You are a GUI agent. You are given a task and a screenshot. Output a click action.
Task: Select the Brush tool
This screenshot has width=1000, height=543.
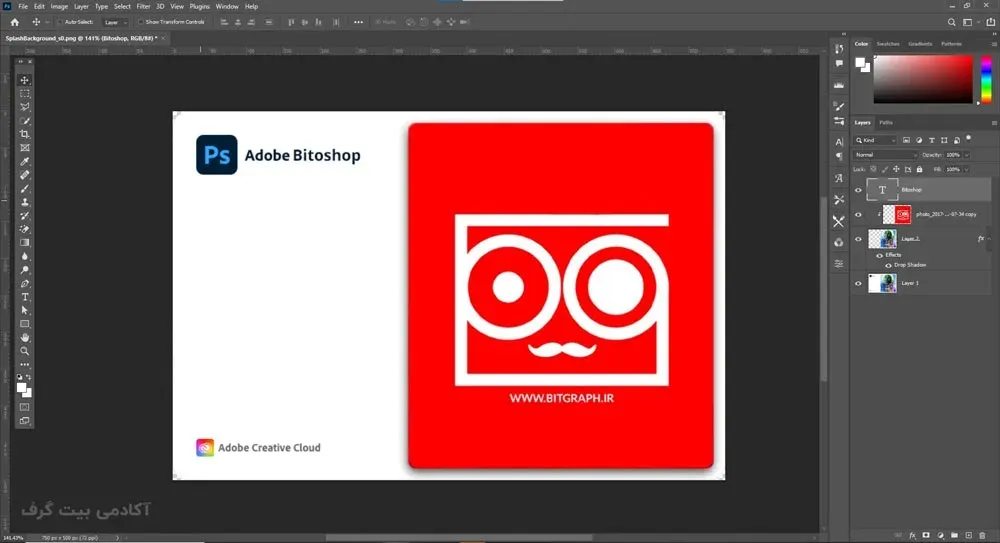[x=24, y=189]
